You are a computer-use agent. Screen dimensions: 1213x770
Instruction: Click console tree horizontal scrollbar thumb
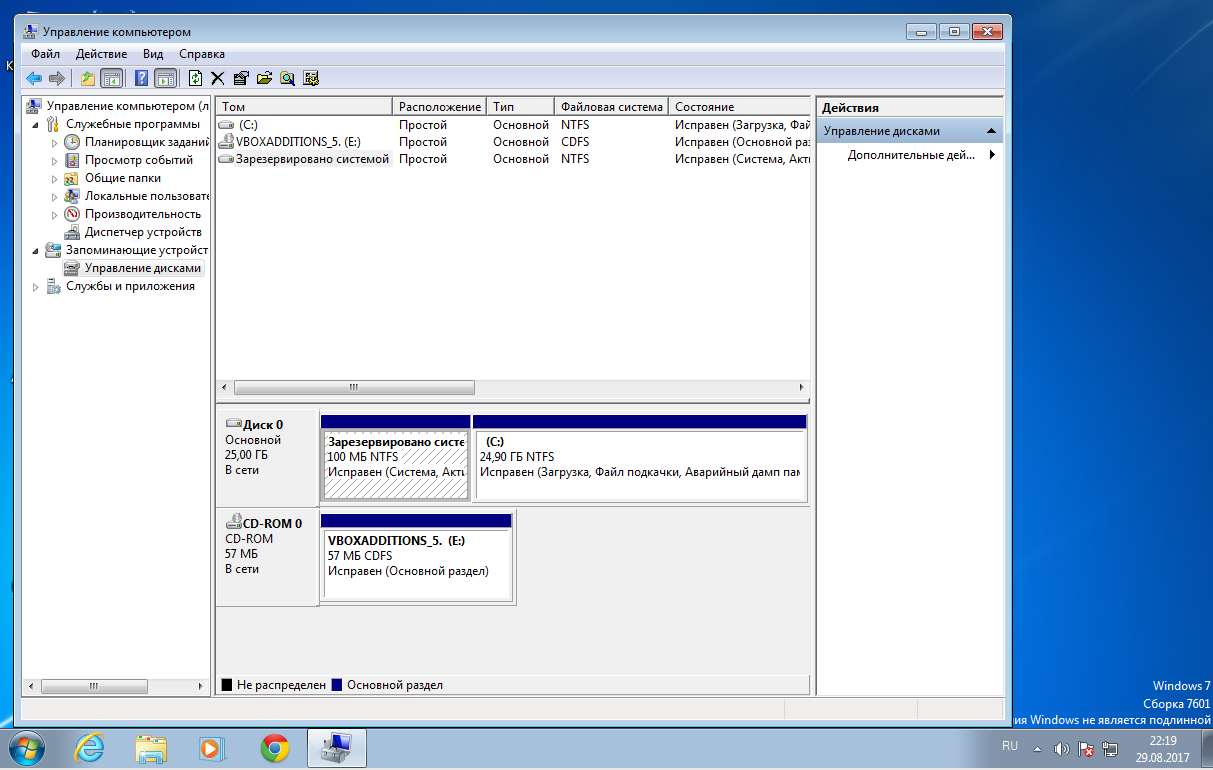94,686
